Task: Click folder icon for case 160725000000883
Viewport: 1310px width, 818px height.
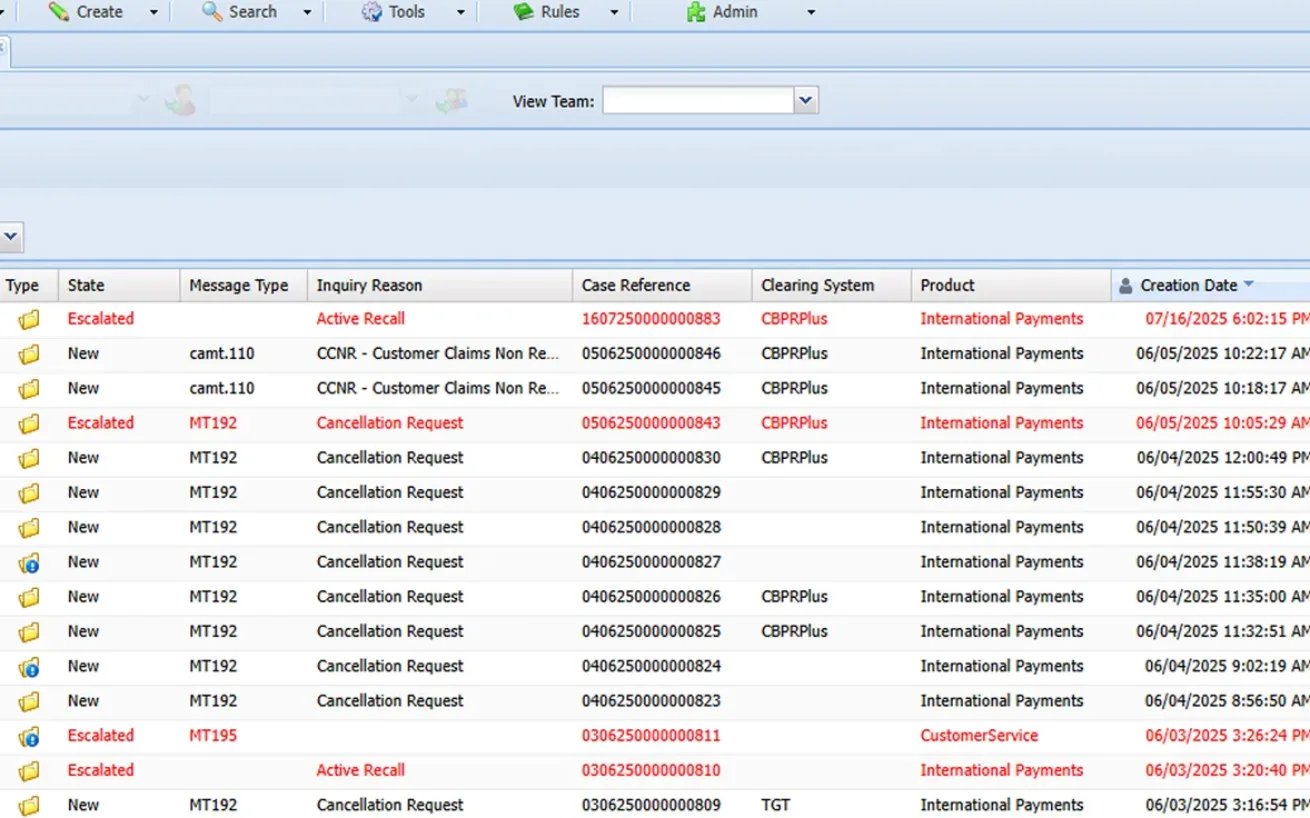Action: tap(29, 320)
